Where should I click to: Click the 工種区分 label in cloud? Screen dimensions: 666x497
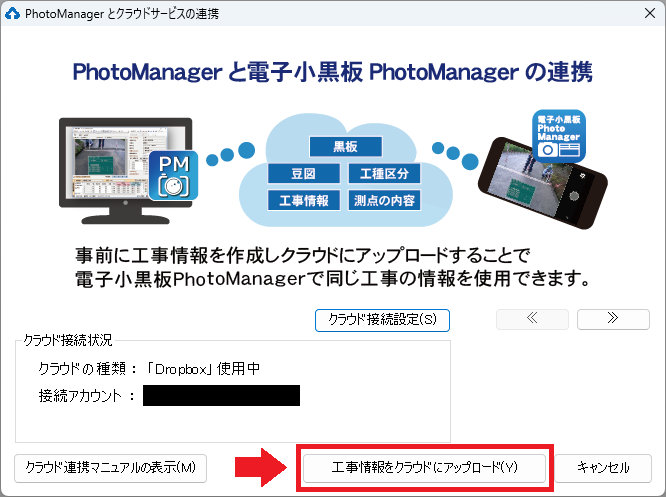(x=384, y=173)
